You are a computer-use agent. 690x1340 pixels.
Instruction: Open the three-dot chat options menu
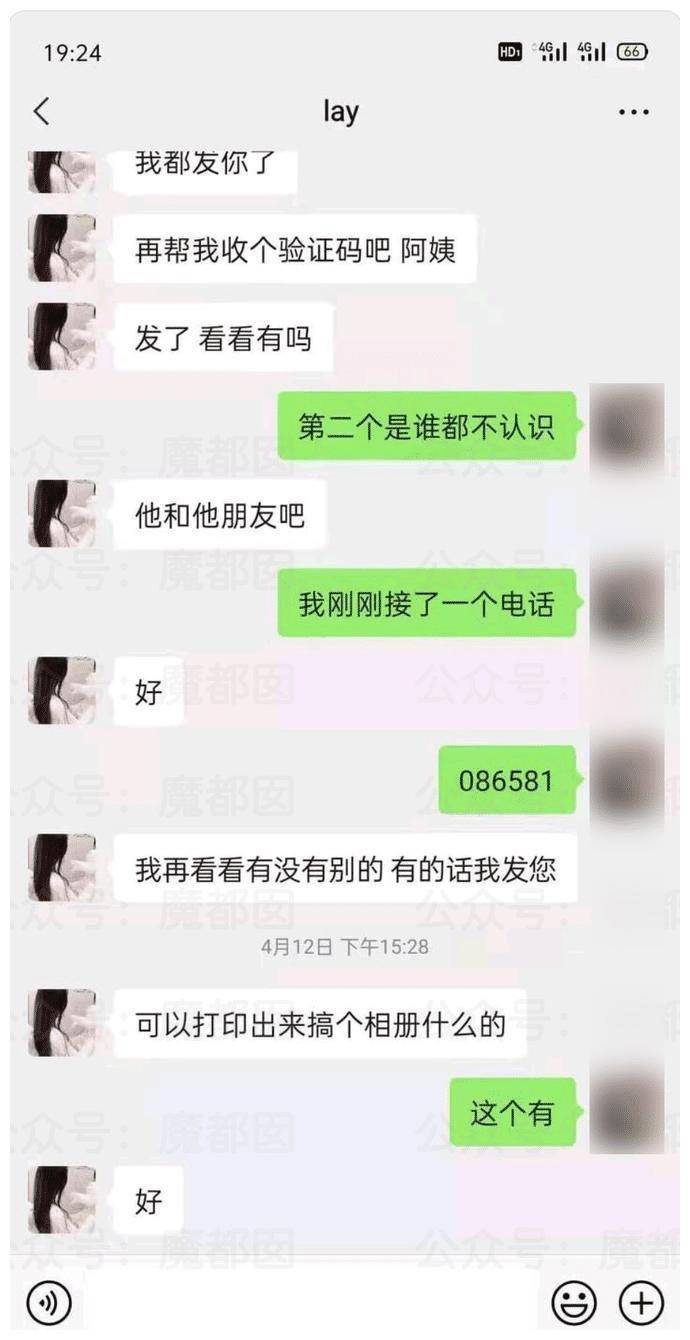pyautogui.click(x=634, y=112)
